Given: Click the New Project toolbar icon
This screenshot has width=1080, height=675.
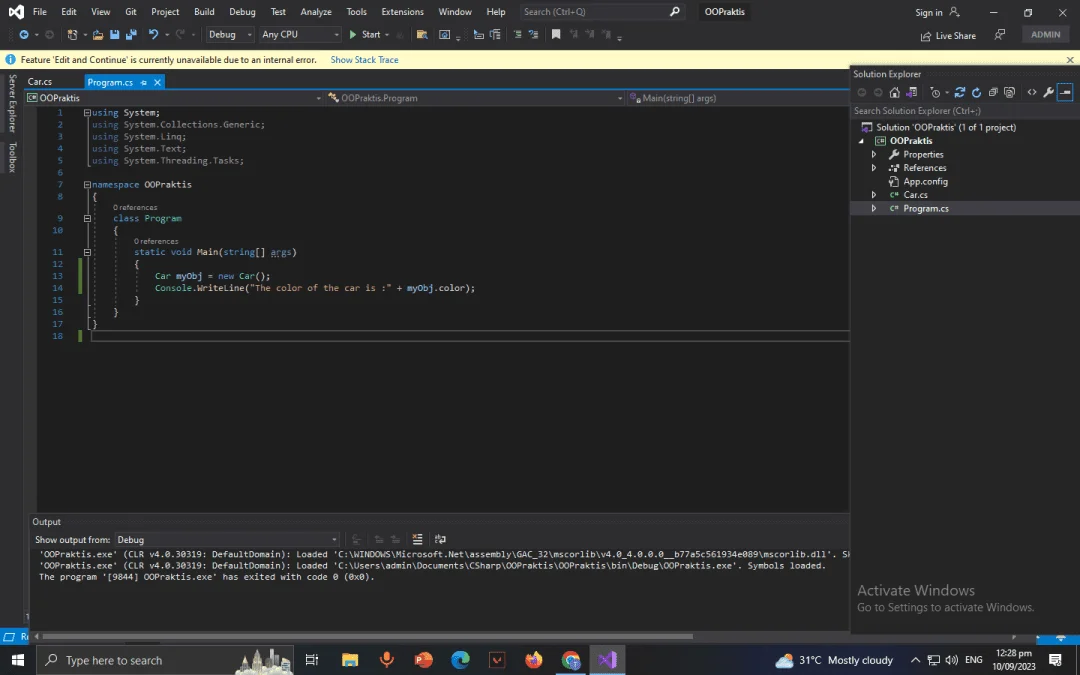Looking at the screenshot, I should 72,34.
